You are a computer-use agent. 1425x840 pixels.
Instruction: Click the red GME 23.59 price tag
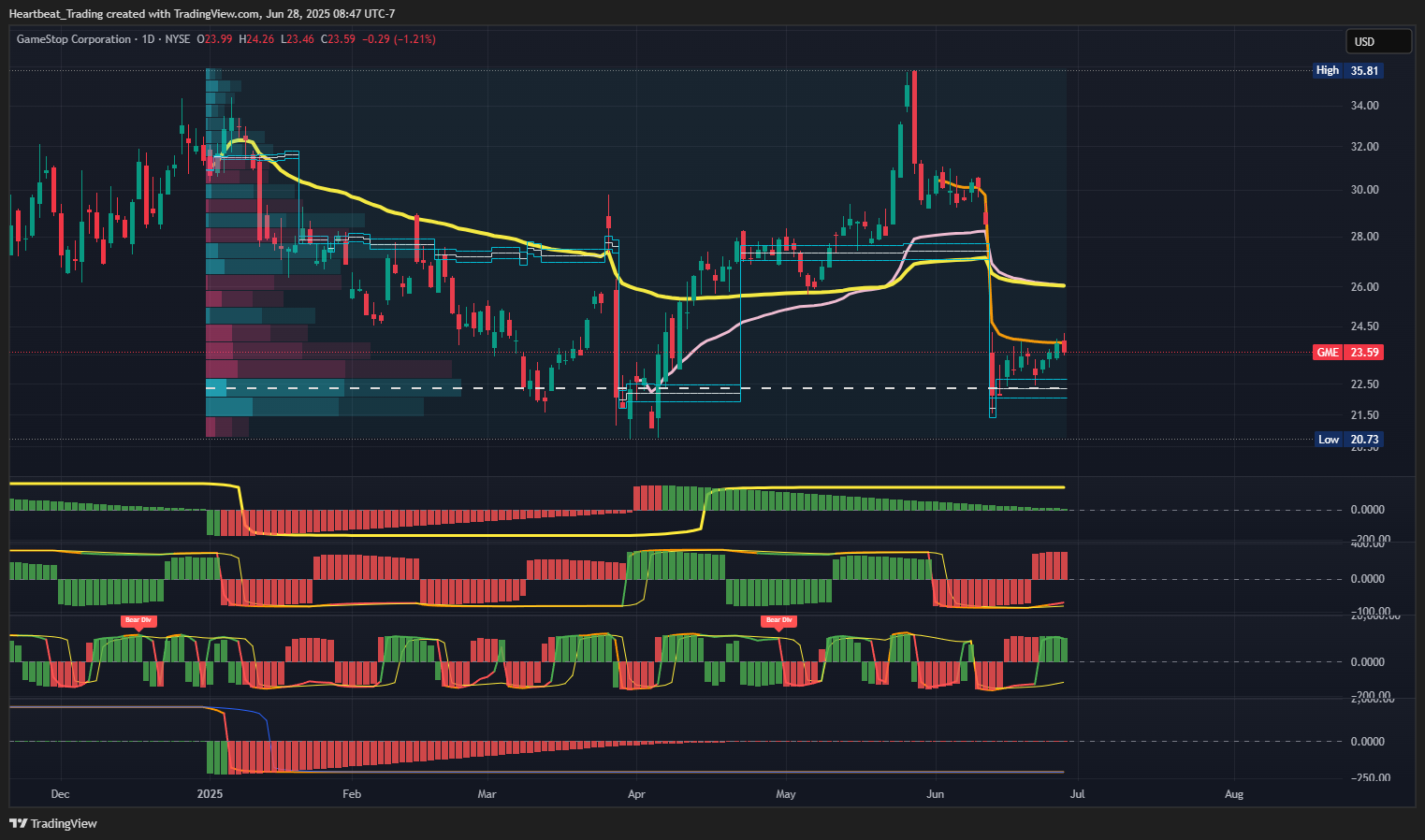pos(1347,353)
